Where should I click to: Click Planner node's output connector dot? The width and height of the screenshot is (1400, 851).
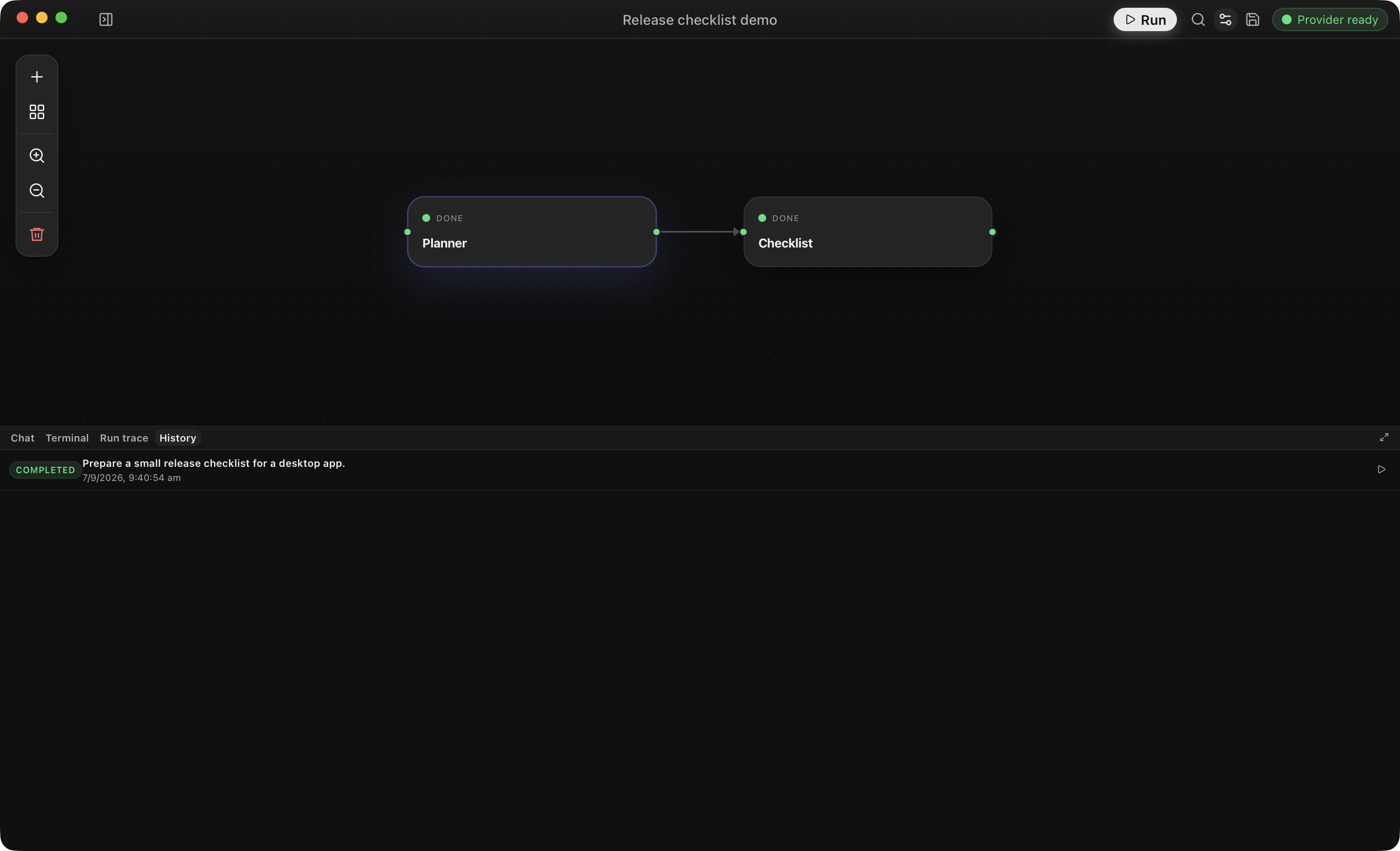coord(656,232)
